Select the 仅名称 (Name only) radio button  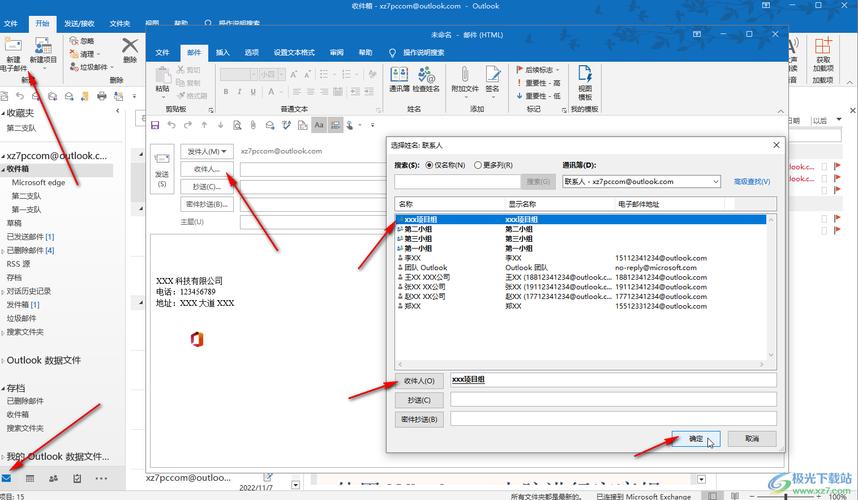[430, 165]
